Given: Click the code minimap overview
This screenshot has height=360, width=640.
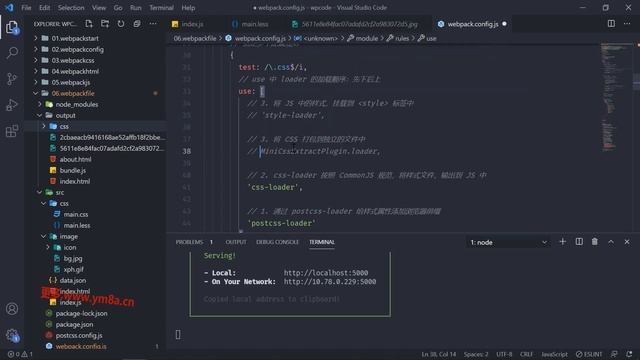Looking at the screenshot, I should point(615,97).
